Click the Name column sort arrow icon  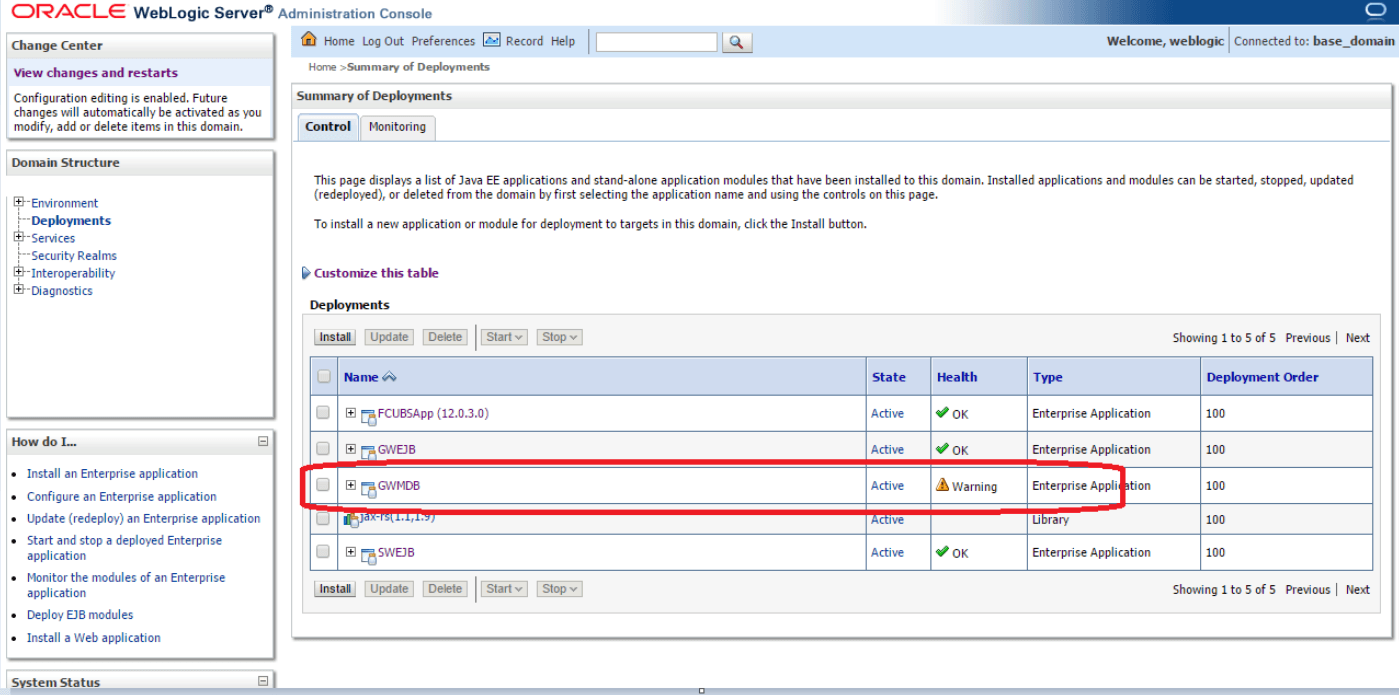pyautogui.click(x=390, y=377)
